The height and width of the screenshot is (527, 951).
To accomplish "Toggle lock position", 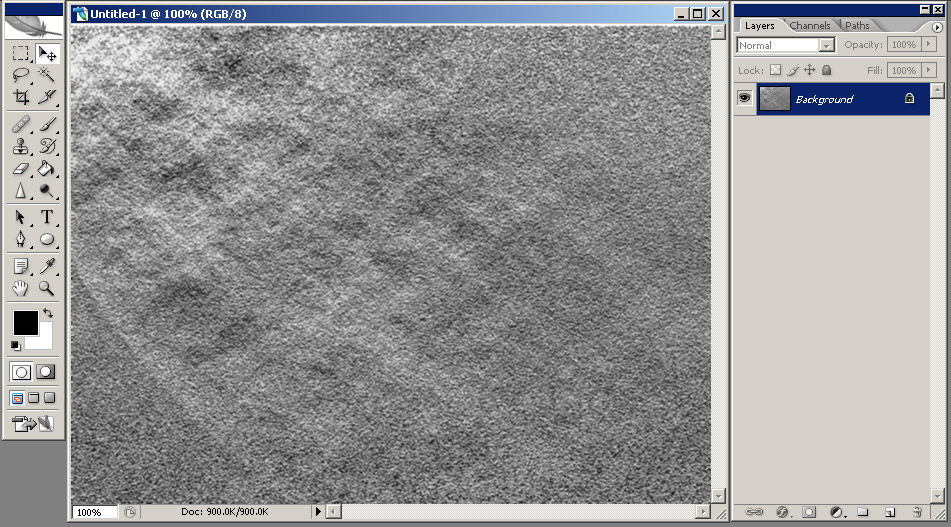I will [x=810, y=70].
